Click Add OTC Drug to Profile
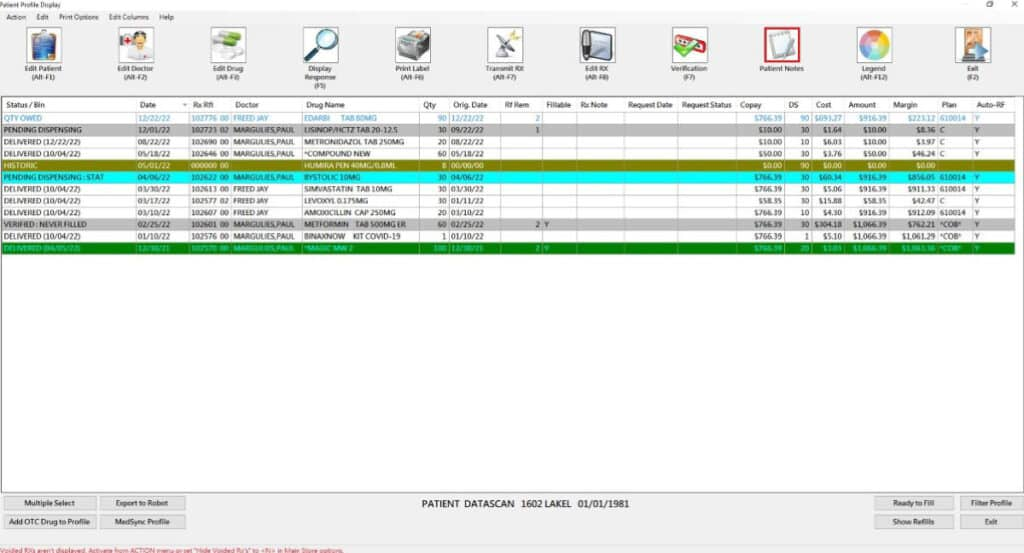The width and height of the screenshot is (1024, 553). [50, 522]
